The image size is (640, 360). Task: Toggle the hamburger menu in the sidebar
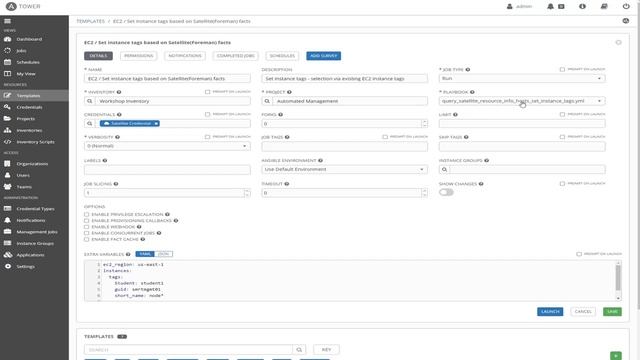(x=7, y=21)
